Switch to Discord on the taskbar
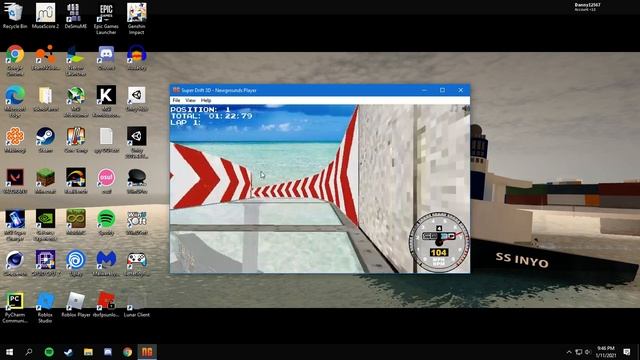The width and height of the screenshot is (640, 360). pyautogui.click(x=108, y=352)
